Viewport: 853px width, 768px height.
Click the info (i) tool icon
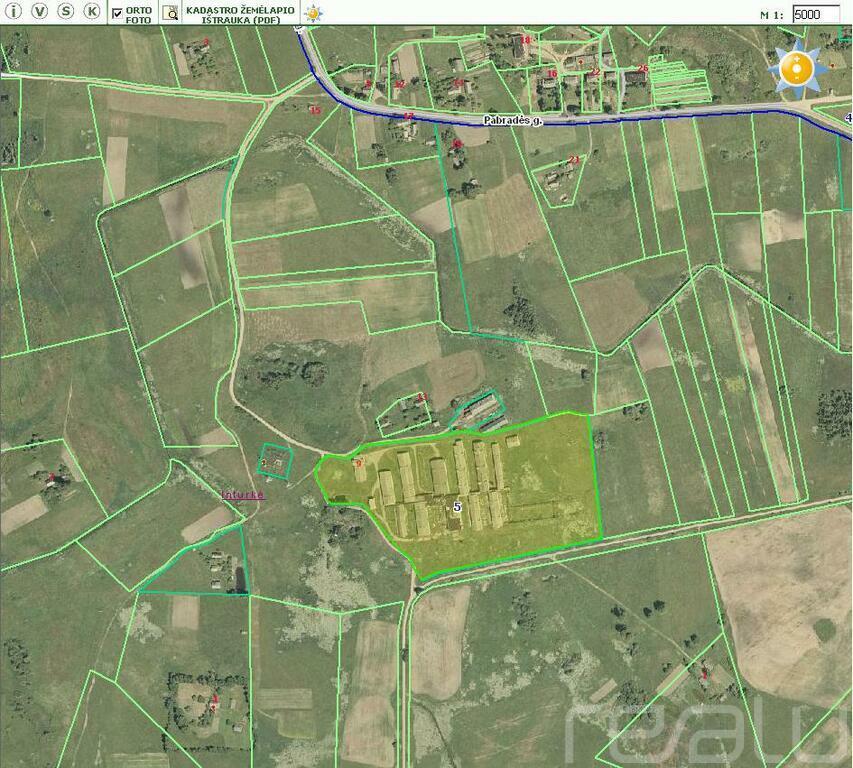(x=14, y=12)
